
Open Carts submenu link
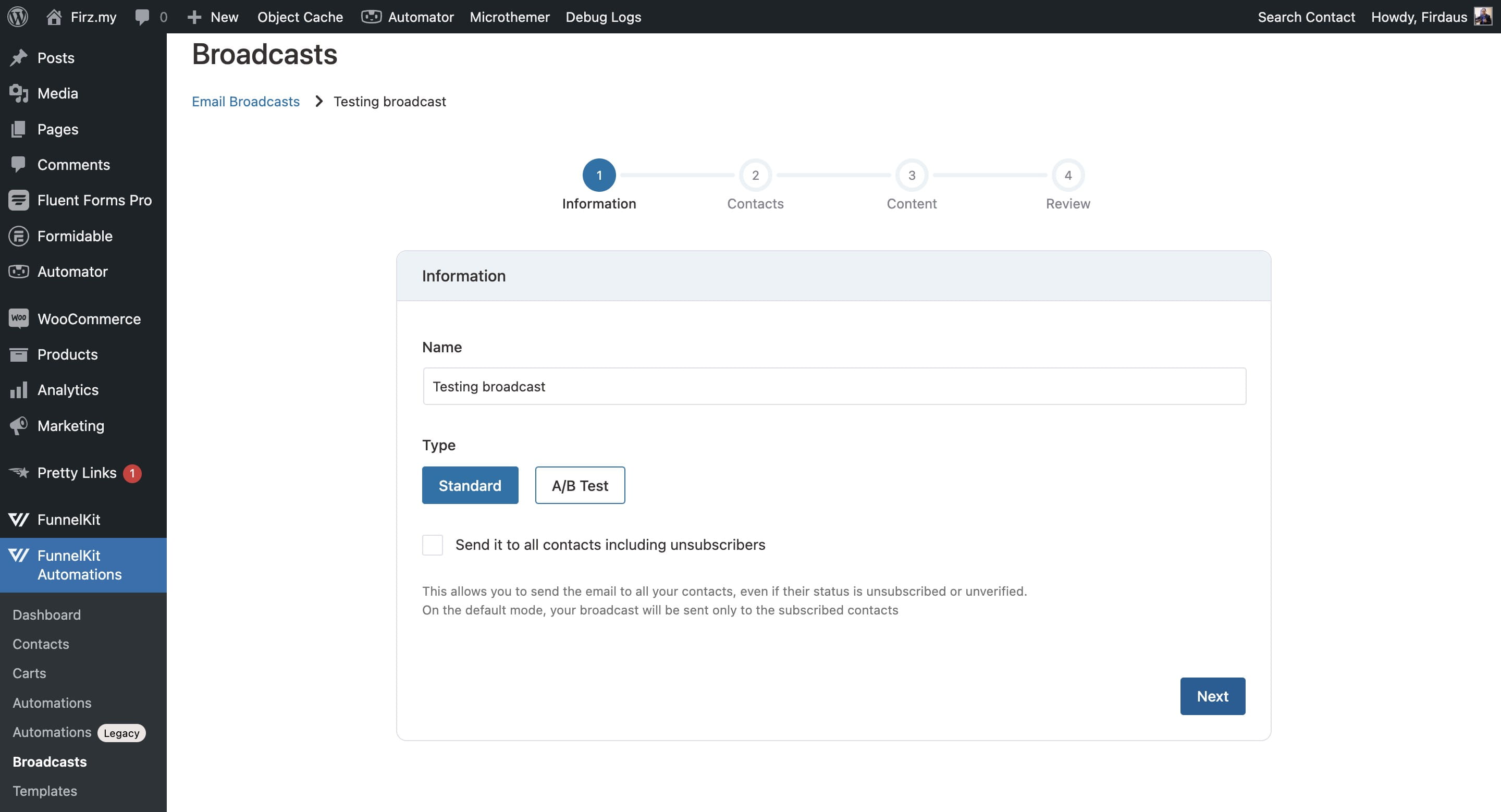[x=29, y=673]
